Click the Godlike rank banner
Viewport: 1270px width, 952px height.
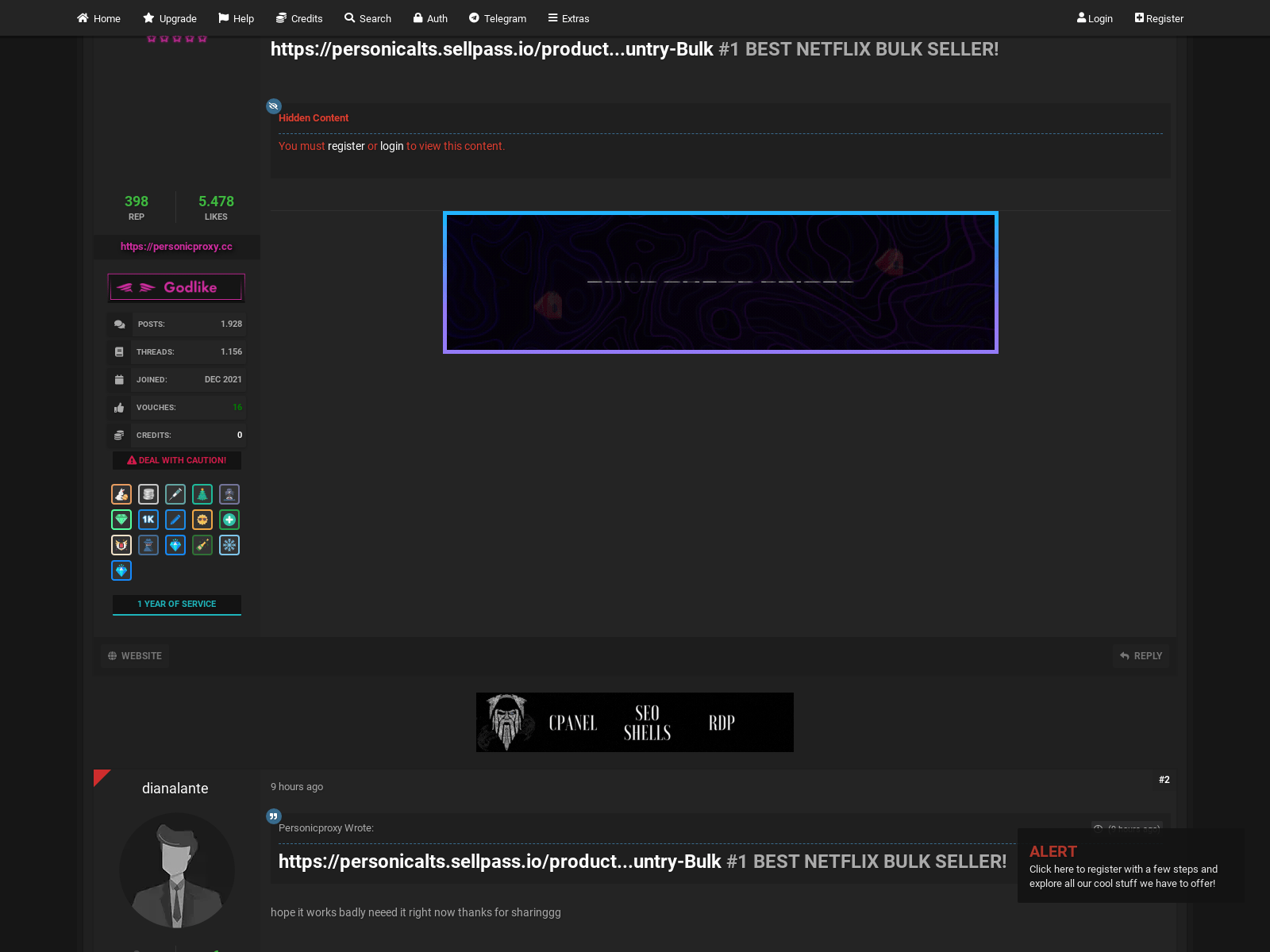coord(176,287)
